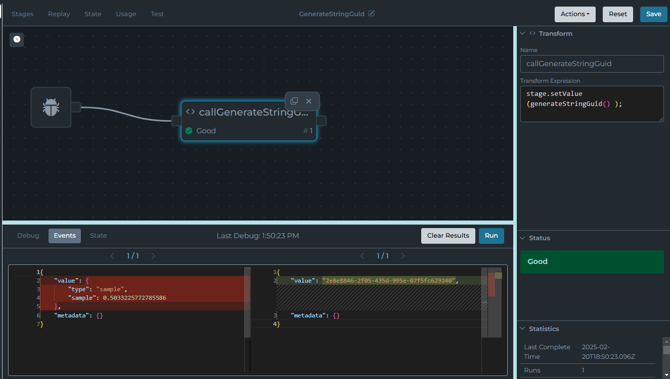Collapse the Transform section

(523, 33)
